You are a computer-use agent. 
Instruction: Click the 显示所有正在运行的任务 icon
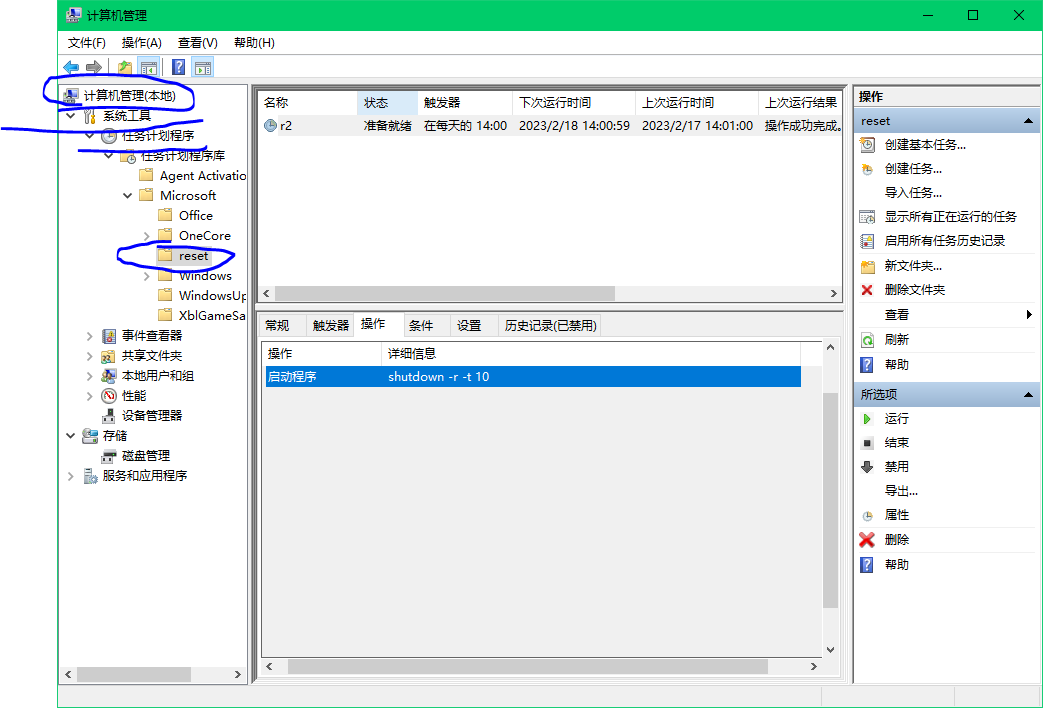click(867, 217)
